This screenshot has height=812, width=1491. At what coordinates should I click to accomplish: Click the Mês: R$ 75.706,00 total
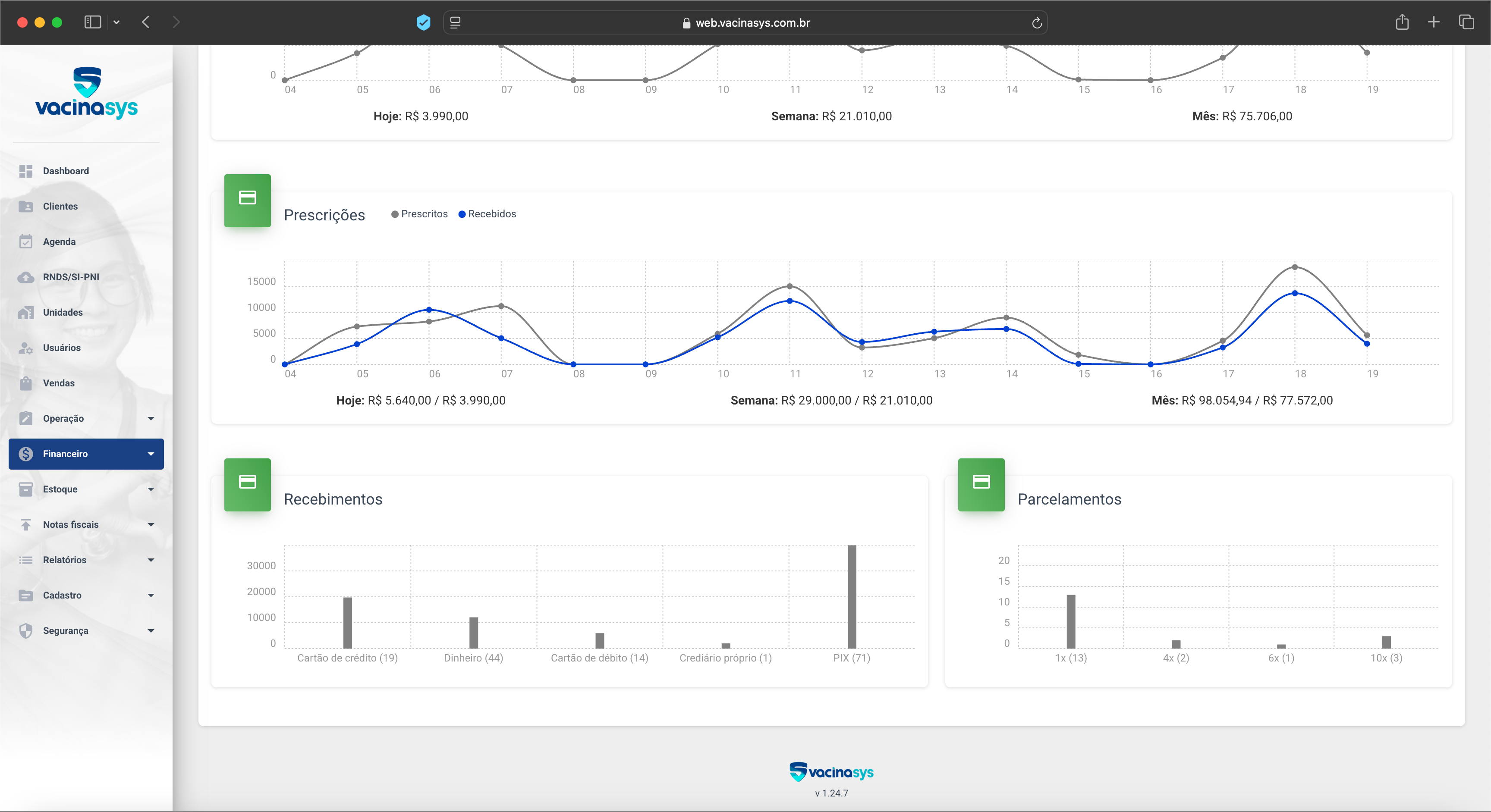[1242, 116]
